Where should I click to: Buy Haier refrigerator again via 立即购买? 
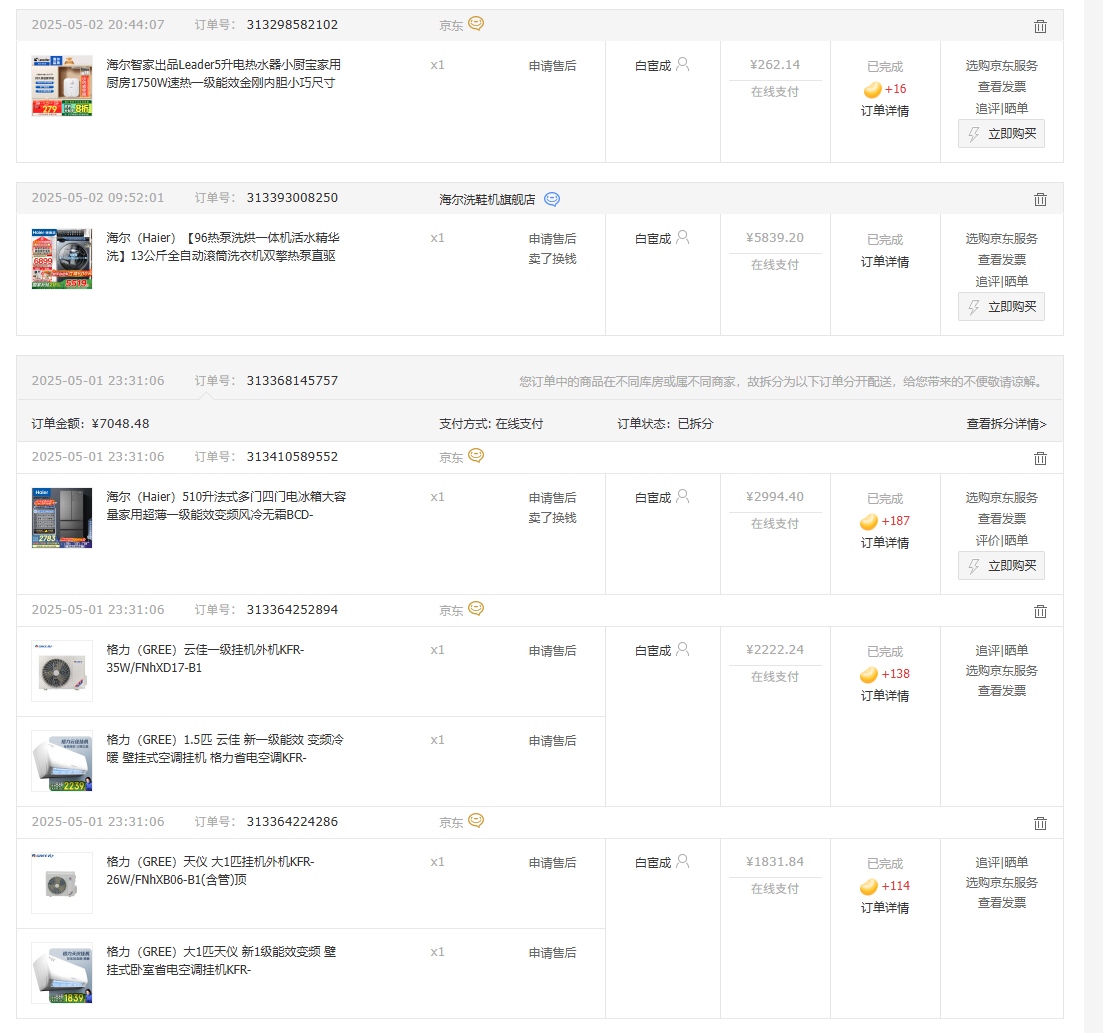click(1001, 566)
